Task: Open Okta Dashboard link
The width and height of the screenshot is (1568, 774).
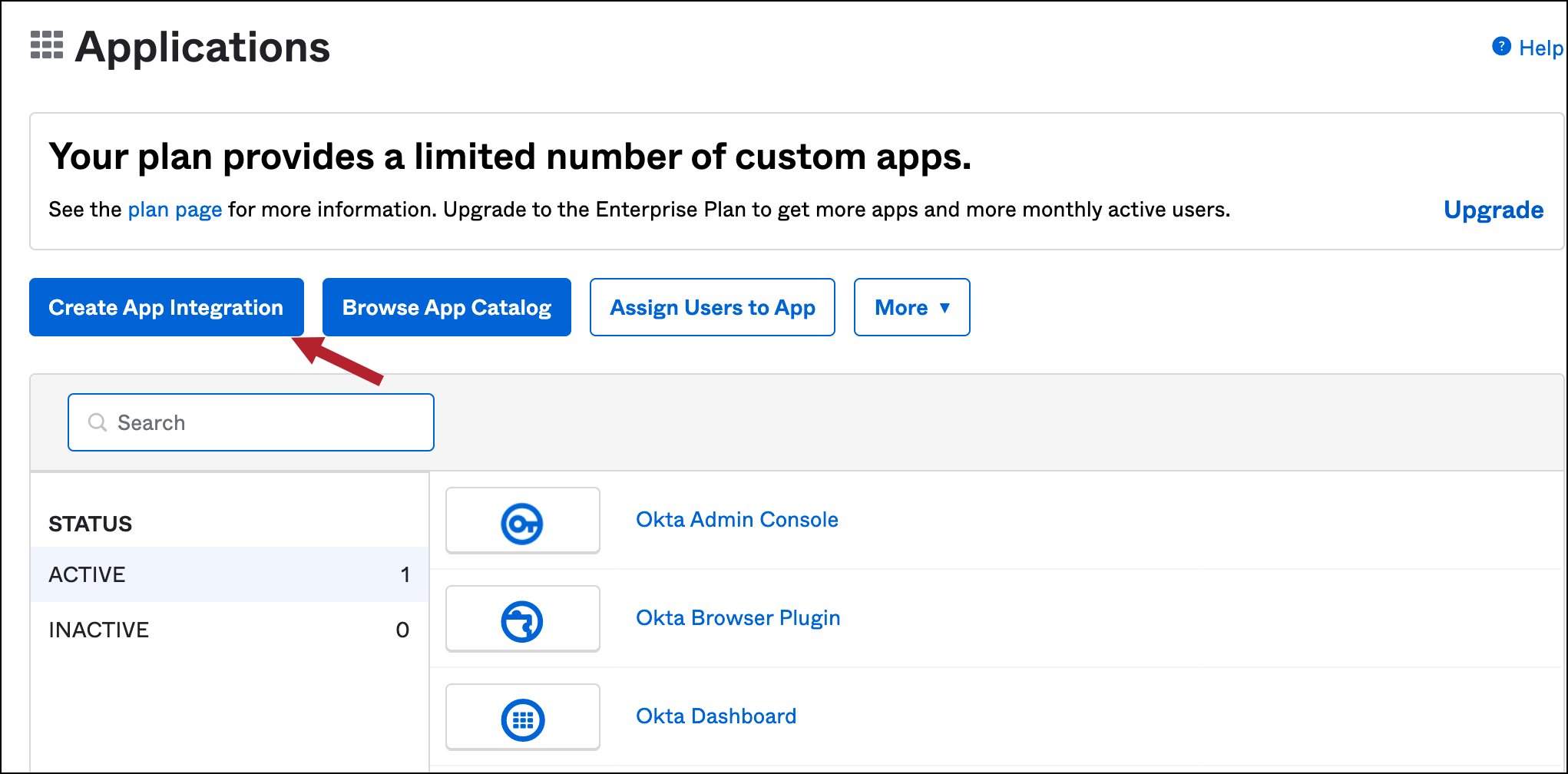Action: 716,716
